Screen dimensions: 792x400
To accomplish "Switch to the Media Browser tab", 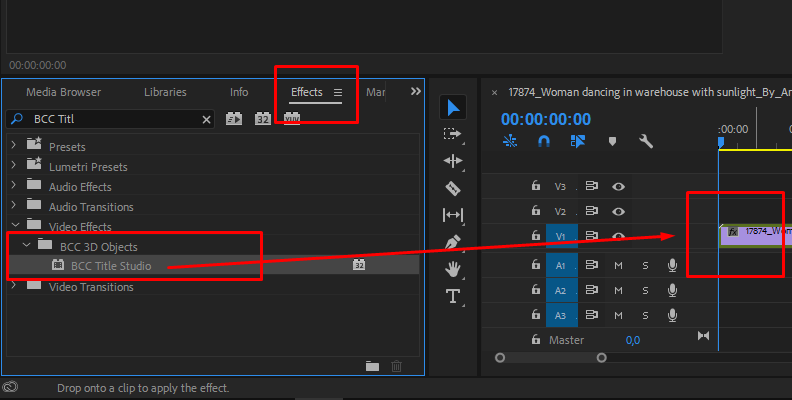I will [63, 92].
